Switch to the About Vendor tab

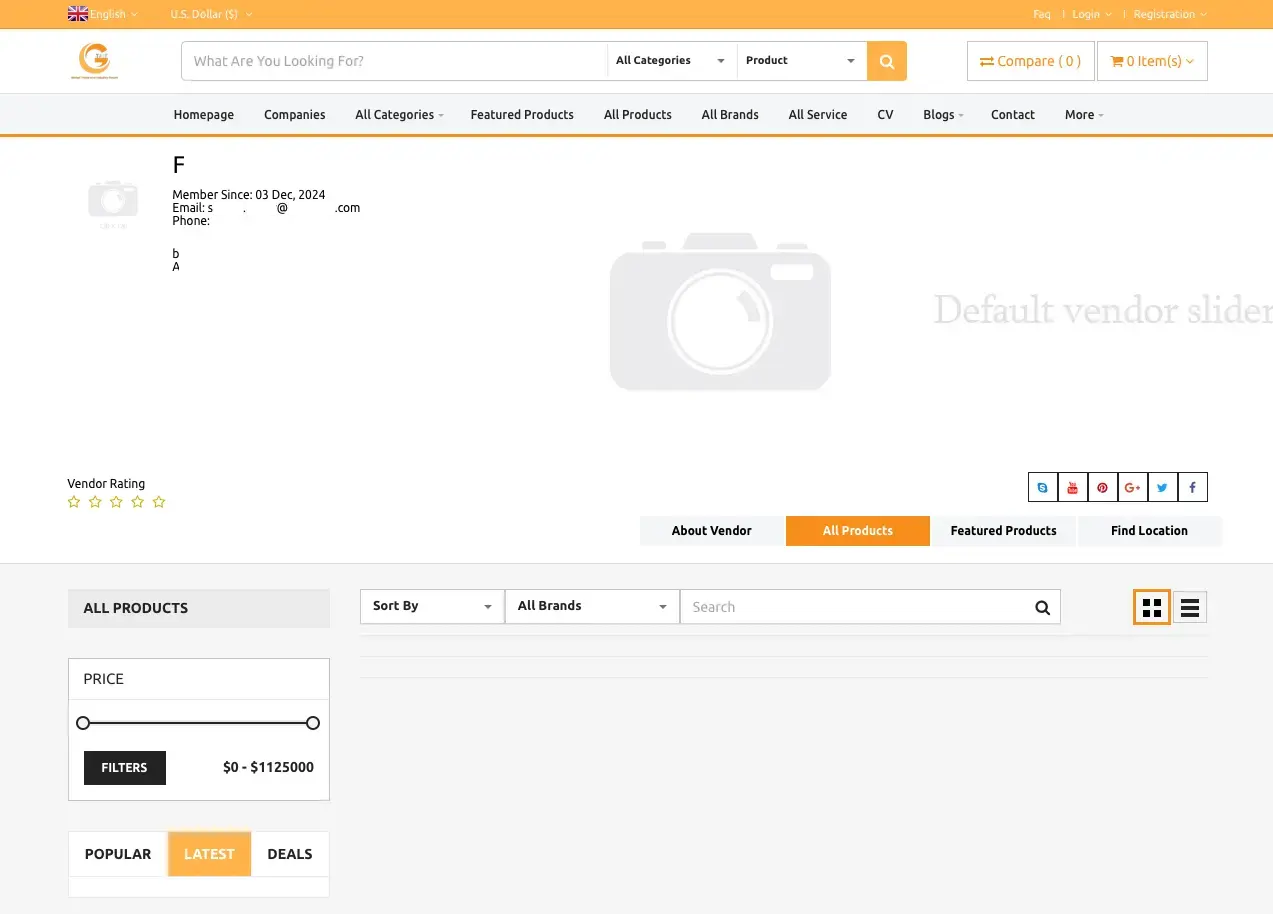tap(711, 531)
